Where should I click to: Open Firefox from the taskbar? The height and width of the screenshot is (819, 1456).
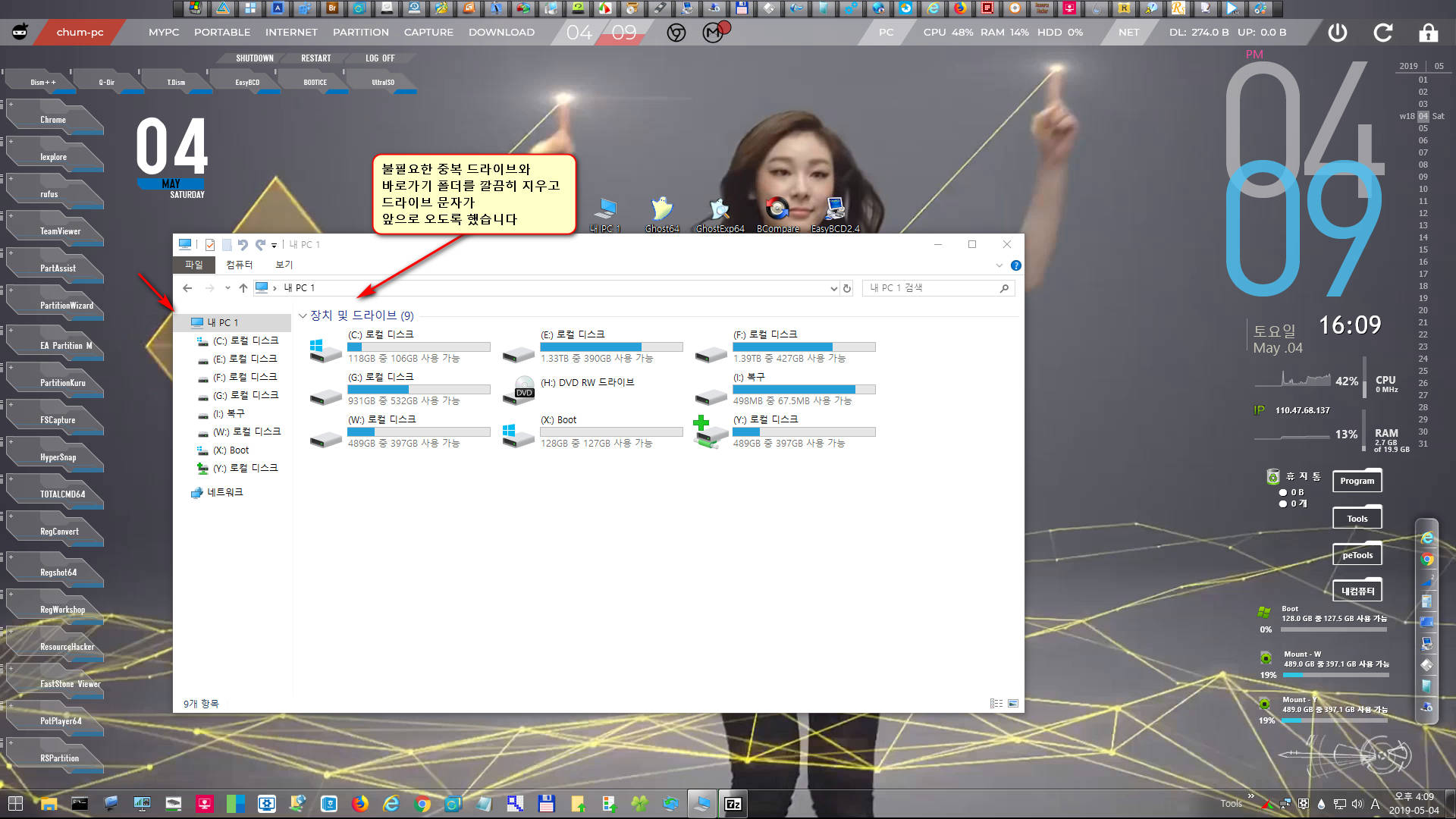(360, 804)
